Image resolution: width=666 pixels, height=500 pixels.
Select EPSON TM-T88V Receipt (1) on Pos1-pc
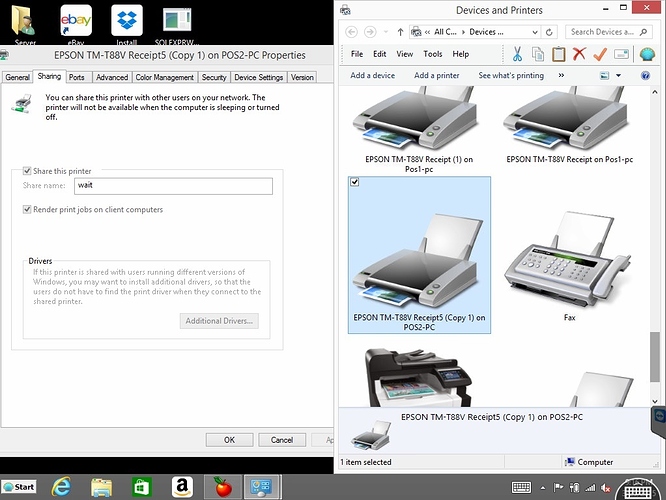click(x=419, y=130)
